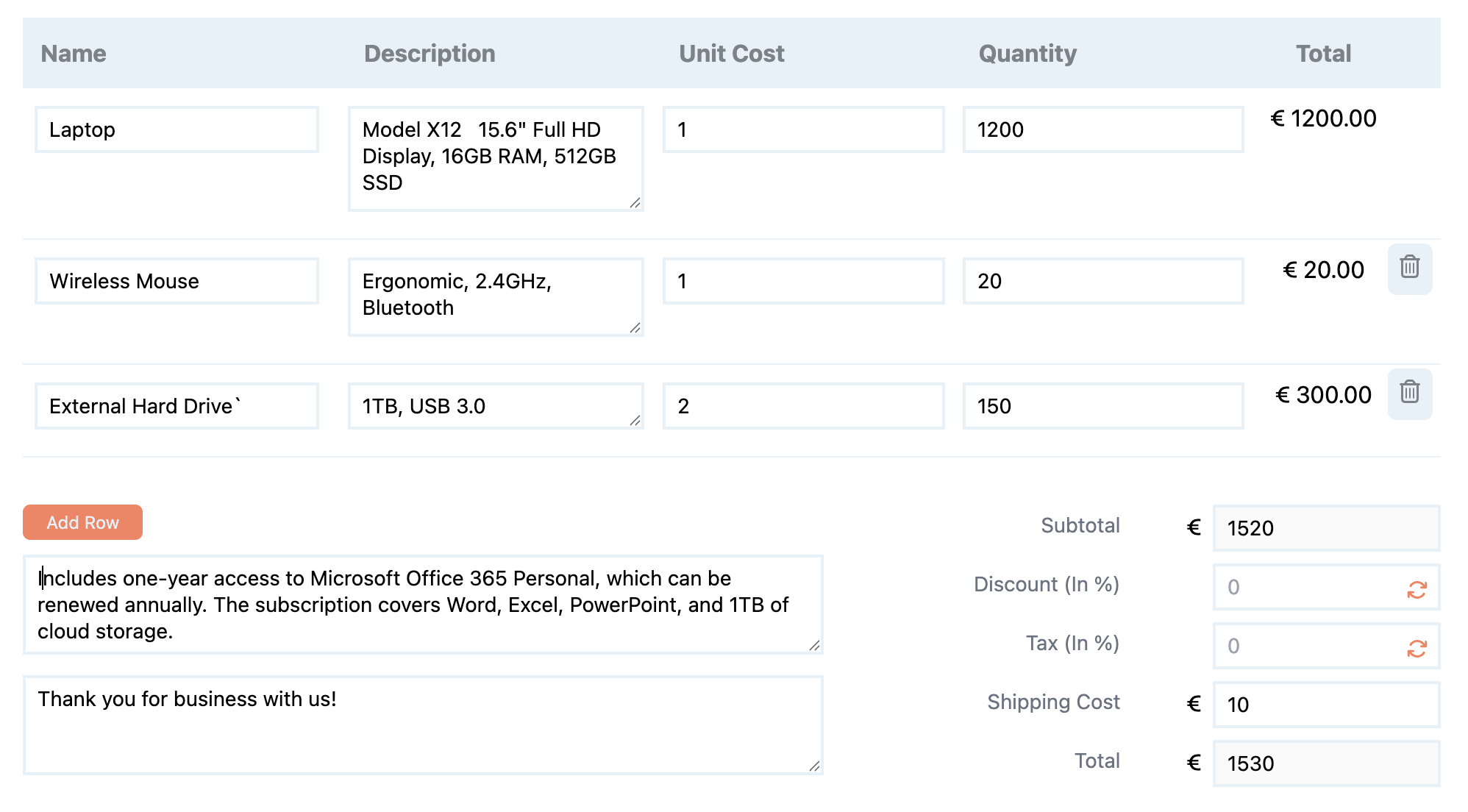
Task: Grab resize handle of Laptop description box
Action: [635, 203]
